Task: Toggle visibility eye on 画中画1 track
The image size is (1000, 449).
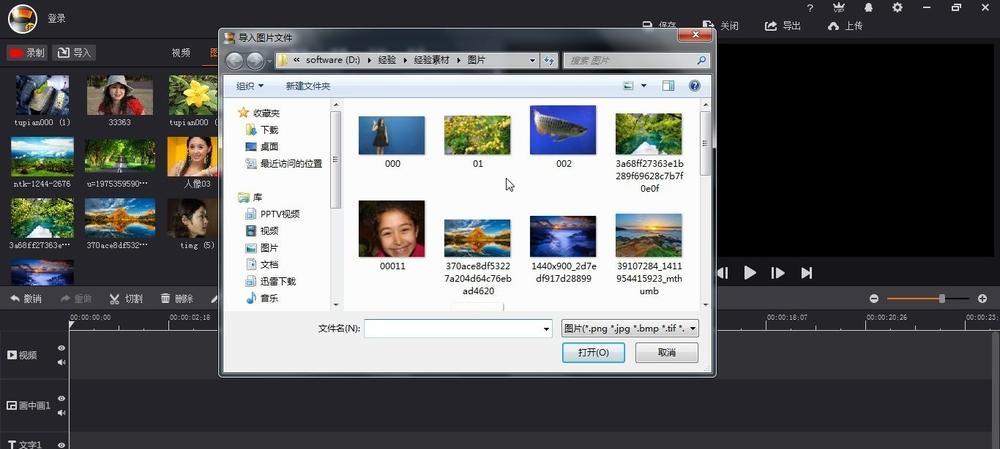Action: coord(61,399)
